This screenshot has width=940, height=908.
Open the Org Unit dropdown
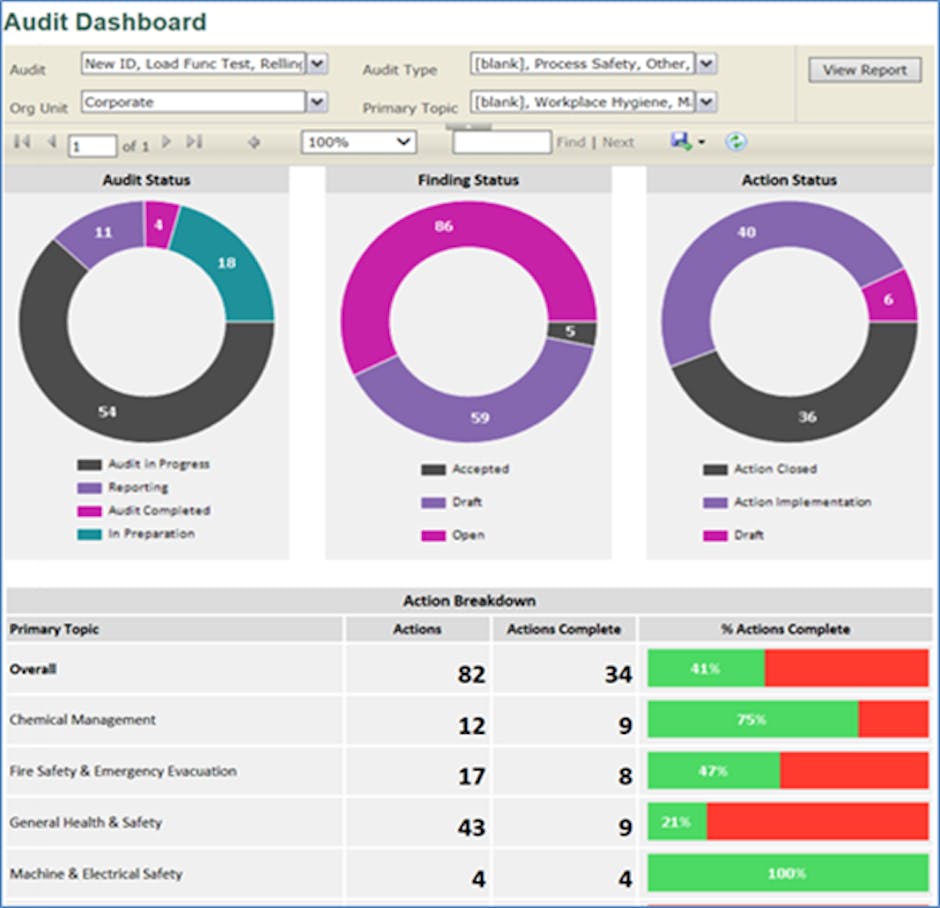317,102
